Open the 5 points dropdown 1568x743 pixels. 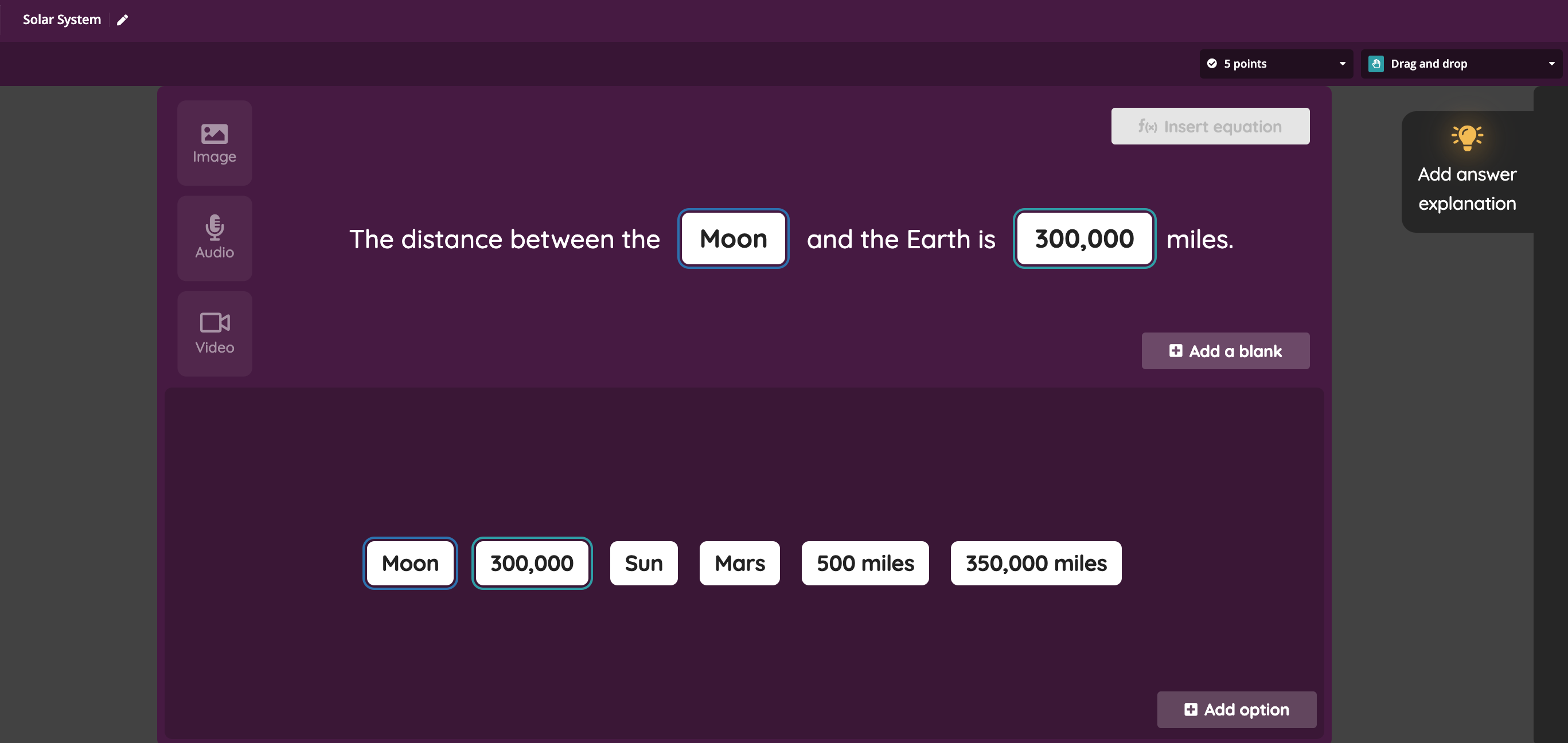[1276, 64]
